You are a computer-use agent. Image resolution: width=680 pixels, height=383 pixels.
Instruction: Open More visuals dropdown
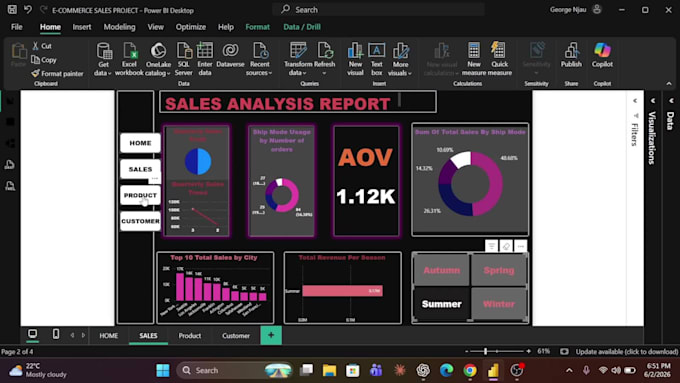[400, 60]
